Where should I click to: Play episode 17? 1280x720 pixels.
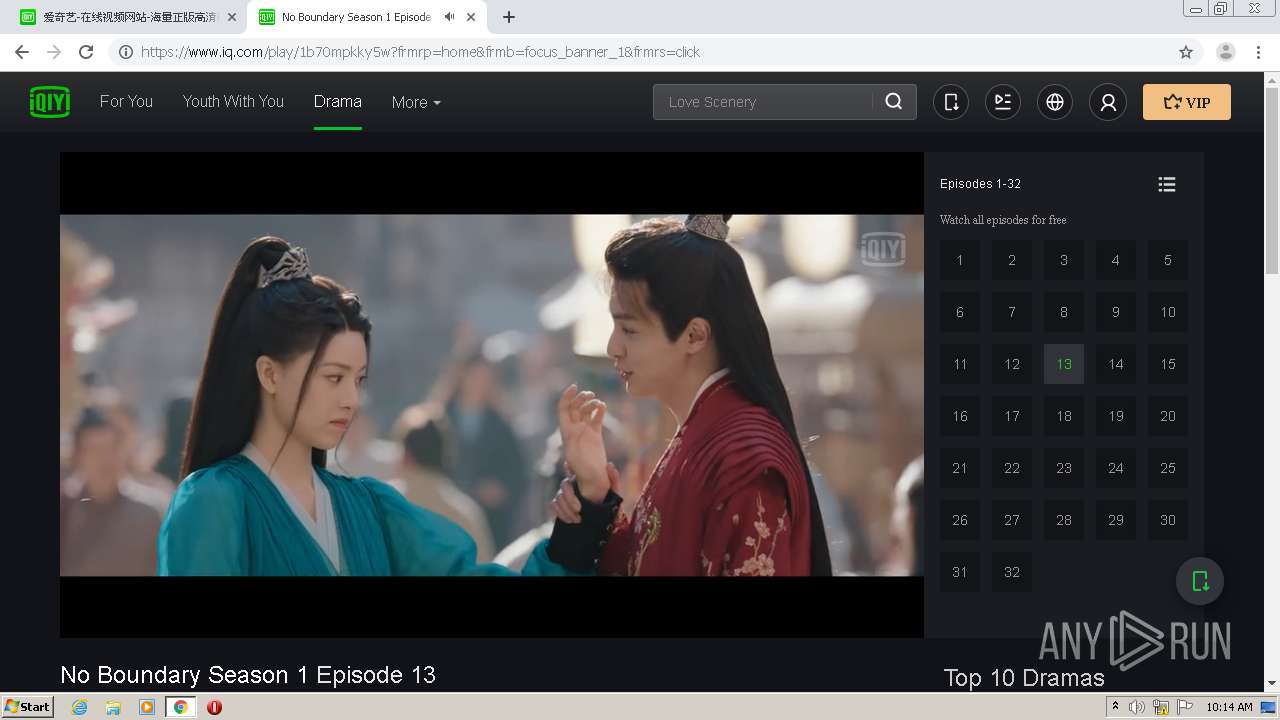coord(1012,416)
